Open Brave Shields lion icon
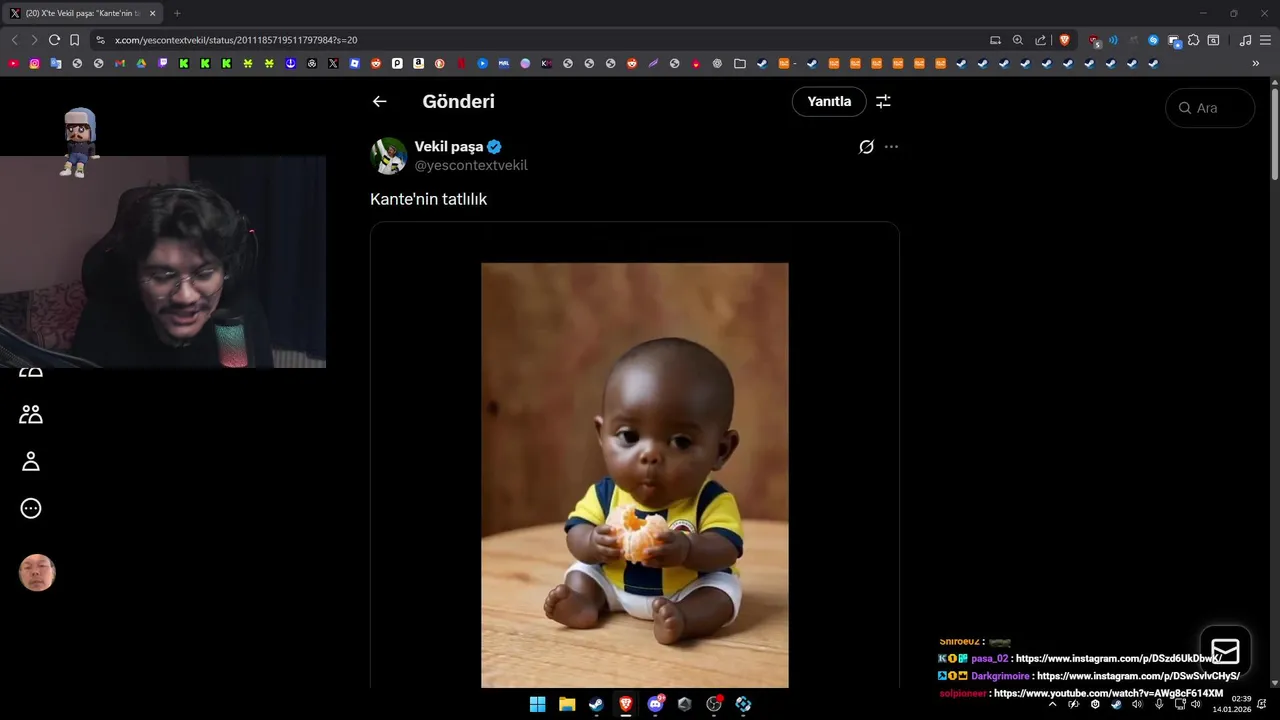 [x=1064, y=40]
